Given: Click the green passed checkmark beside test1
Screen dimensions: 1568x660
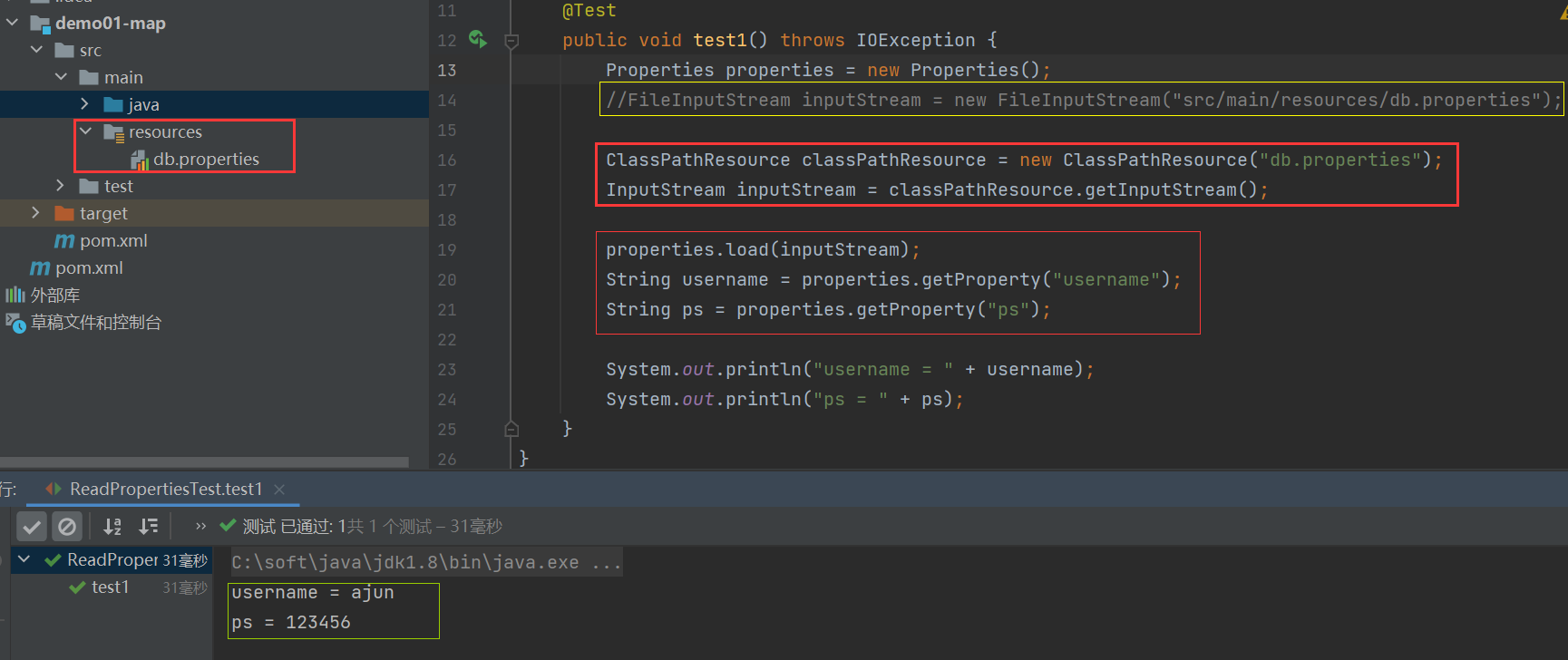Looking at the screenshot, I should pyautogui.click(x=78, y=587).
